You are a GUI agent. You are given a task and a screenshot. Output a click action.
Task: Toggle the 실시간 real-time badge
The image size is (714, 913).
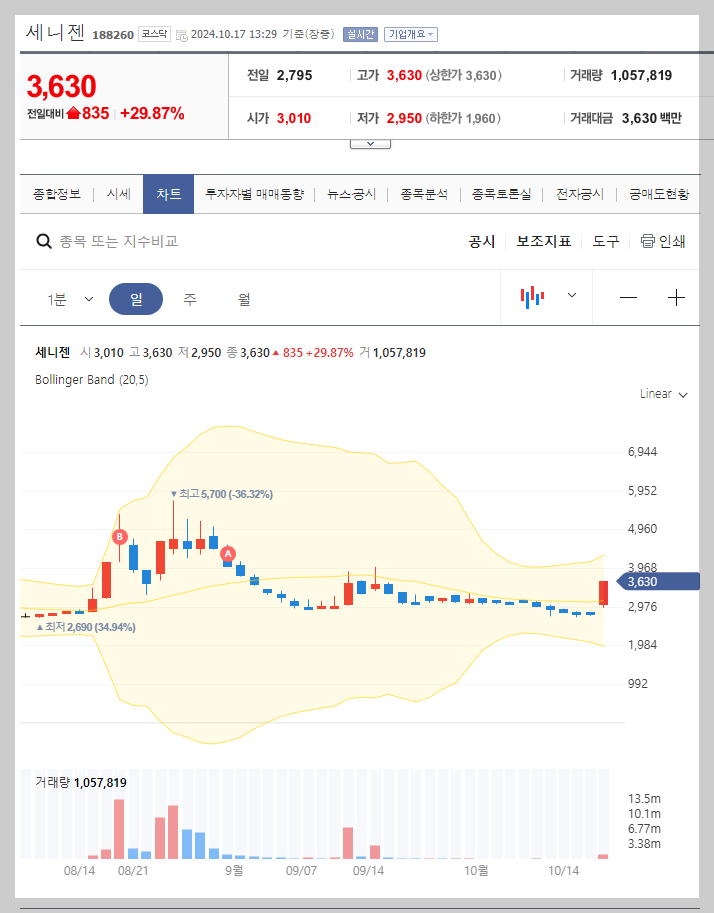tap(360, 33)
